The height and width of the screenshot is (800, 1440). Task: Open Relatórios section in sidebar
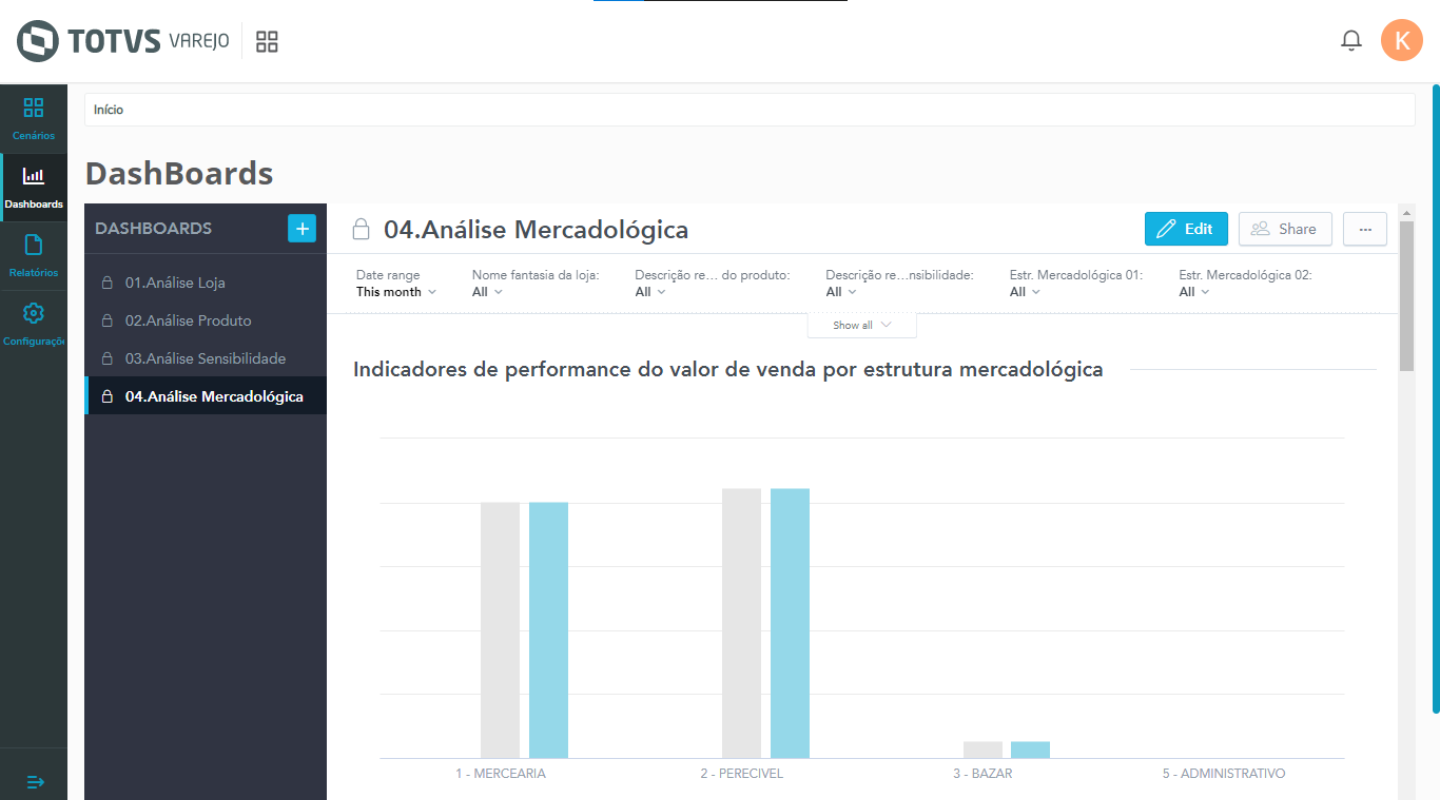pyautogui.click(x=34, y=256)
